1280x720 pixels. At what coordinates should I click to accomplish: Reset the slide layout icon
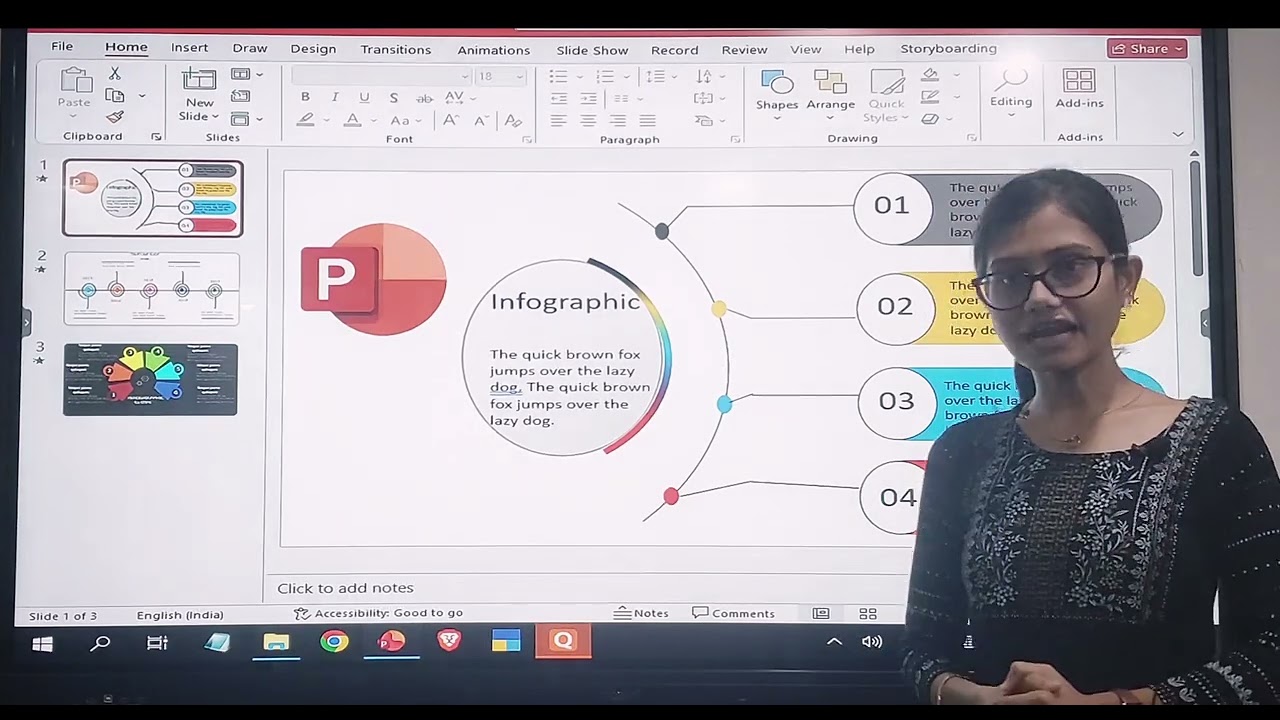[x=240, y=96]
